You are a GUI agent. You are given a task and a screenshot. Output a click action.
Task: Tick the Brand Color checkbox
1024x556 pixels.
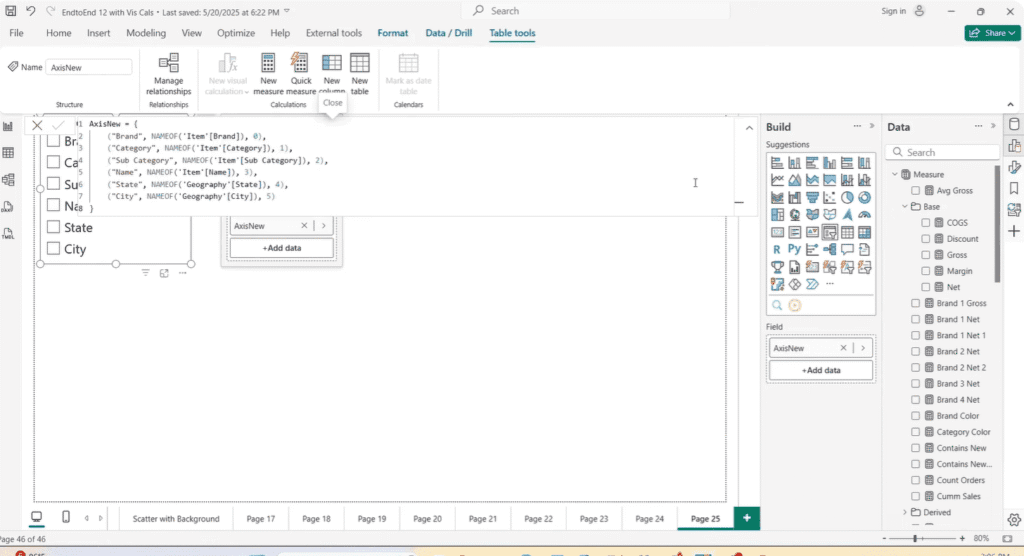click(916, 416)
